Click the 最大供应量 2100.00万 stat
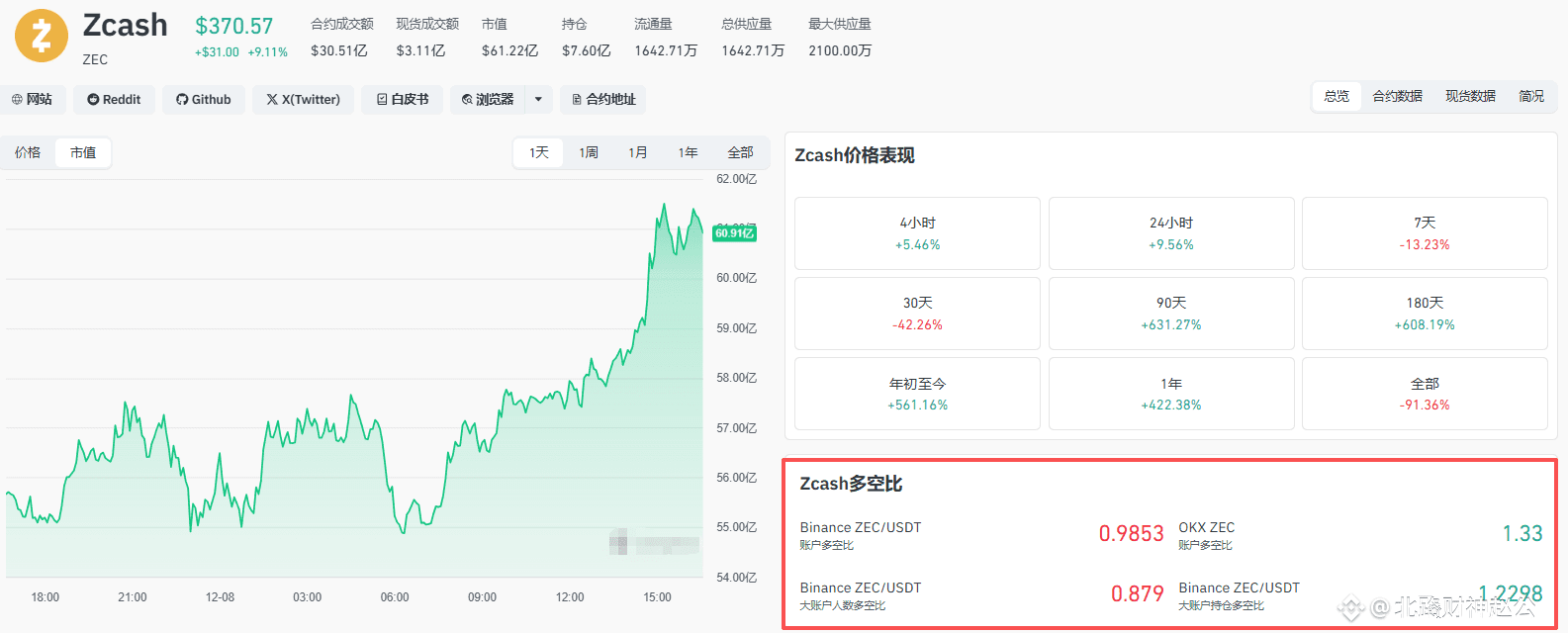The image size is (1568, 633). click(840, 37)
